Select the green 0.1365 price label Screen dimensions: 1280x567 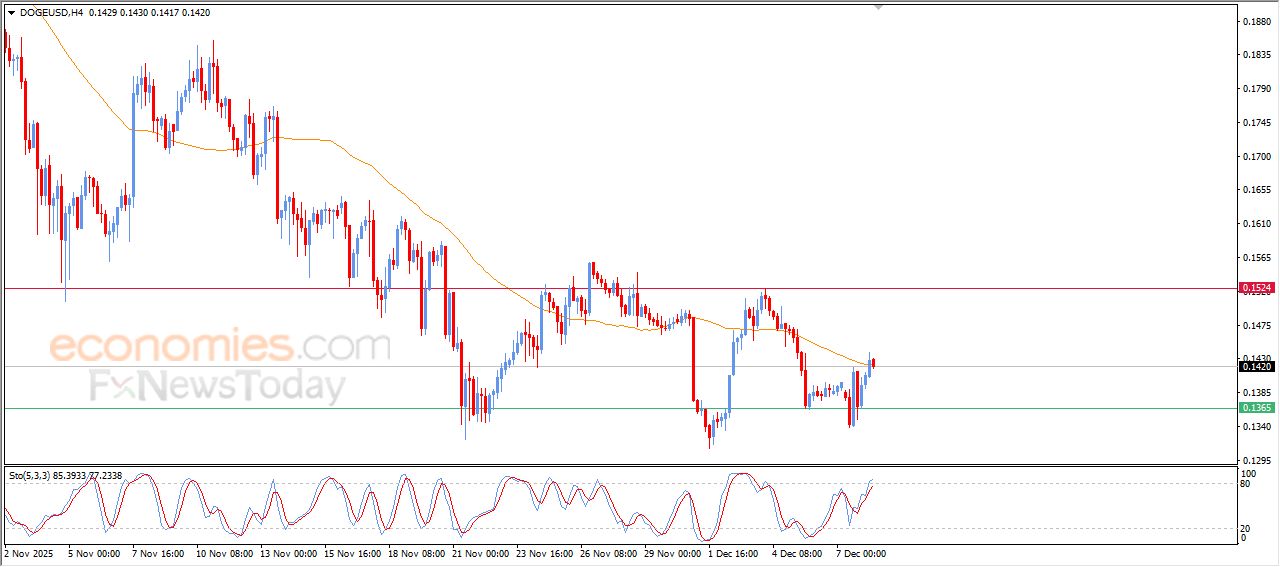click(1257, 408)
